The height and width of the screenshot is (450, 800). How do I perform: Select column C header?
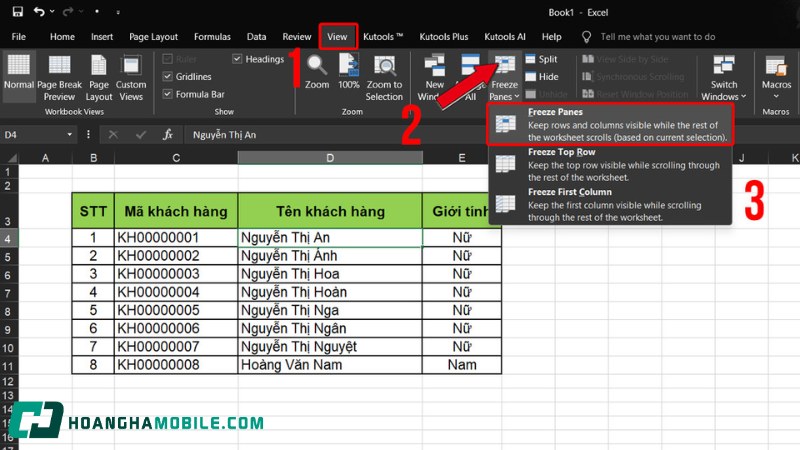176,158
